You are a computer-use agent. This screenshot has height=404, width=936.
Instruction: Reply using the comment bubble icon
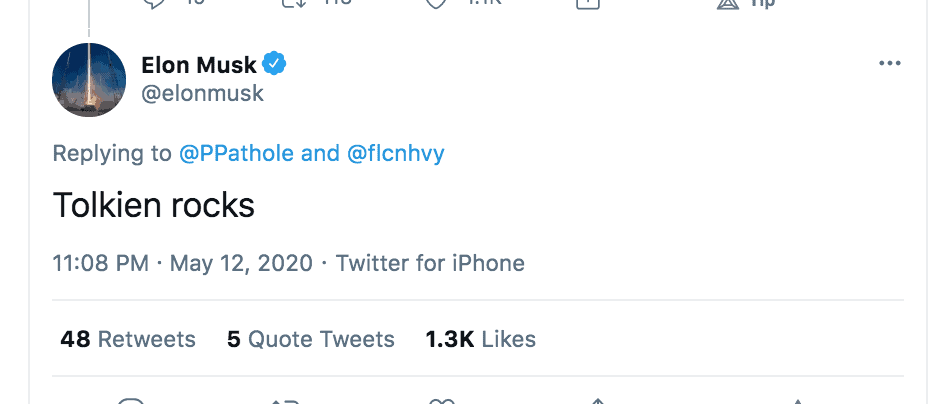(x=132, y=400)
